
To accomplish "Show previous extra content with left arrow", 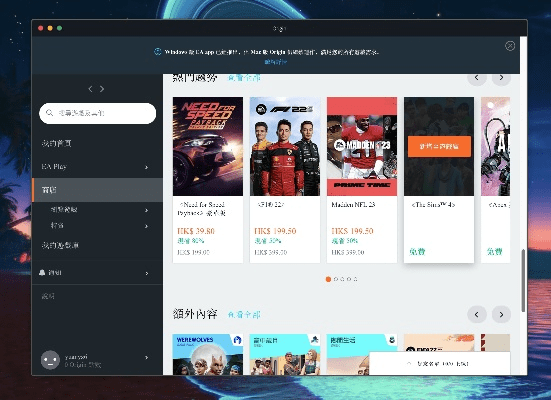I will (477, 314).
